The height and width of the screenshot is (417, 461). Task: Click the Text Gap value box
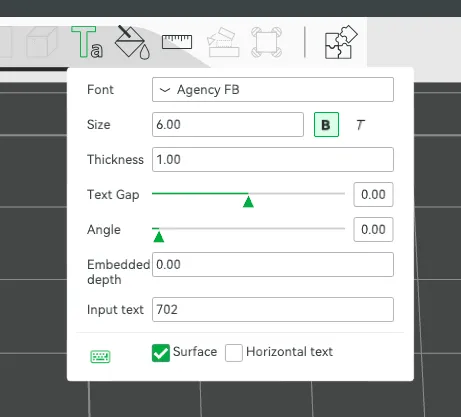pyautogui.click(x=373, y=195)
